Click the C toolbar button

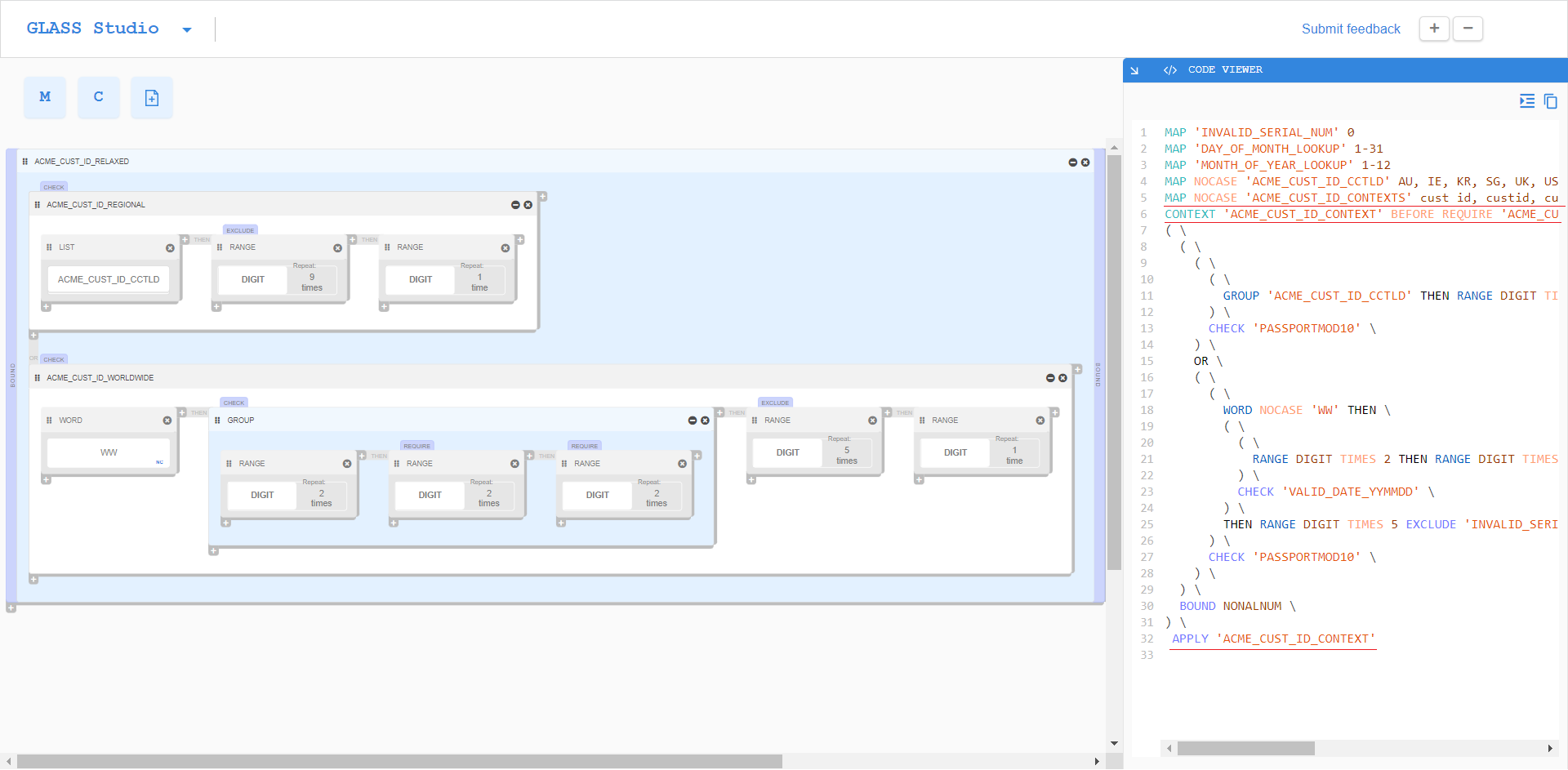click(99, 97)
